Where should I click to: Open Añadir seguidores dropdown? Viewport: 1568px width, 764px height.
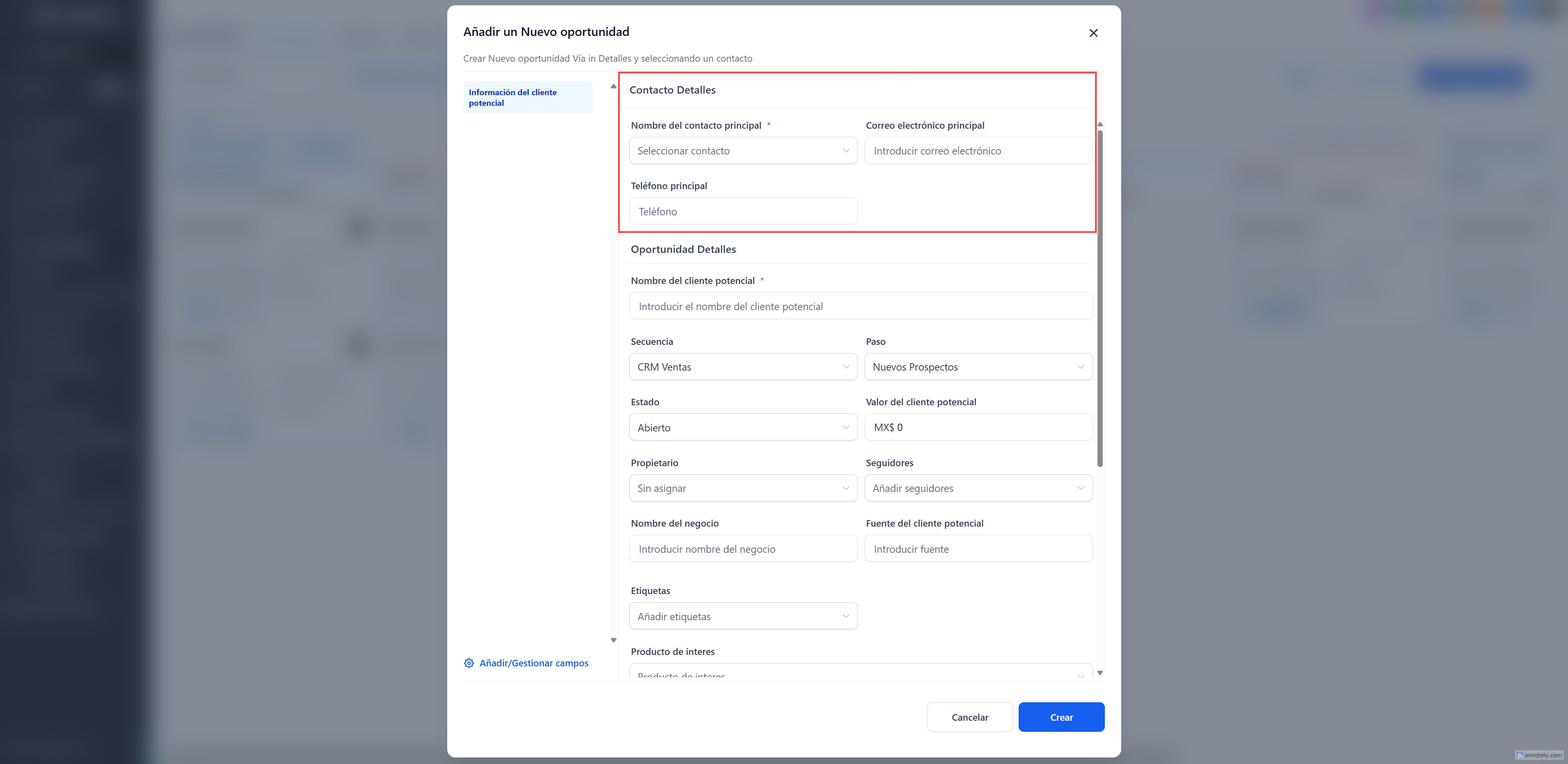click(x=977, y=488)
